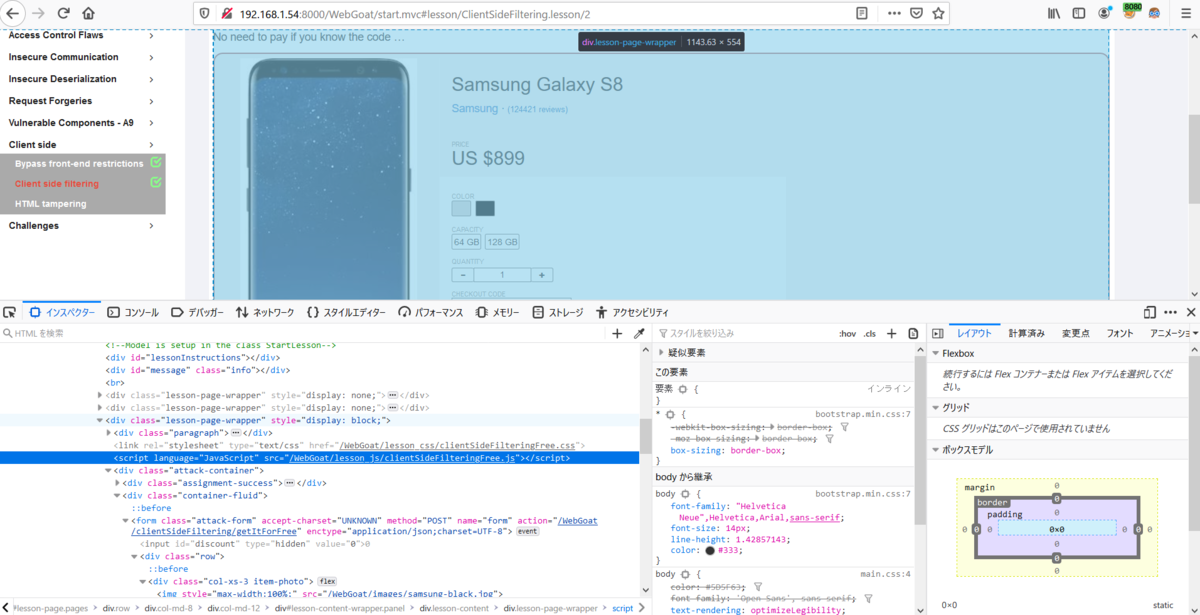The image size is (1200, 615).
Task: Select the 変更点 sidebar tab
Action: pyautogui.click(x=1075, y=333)
